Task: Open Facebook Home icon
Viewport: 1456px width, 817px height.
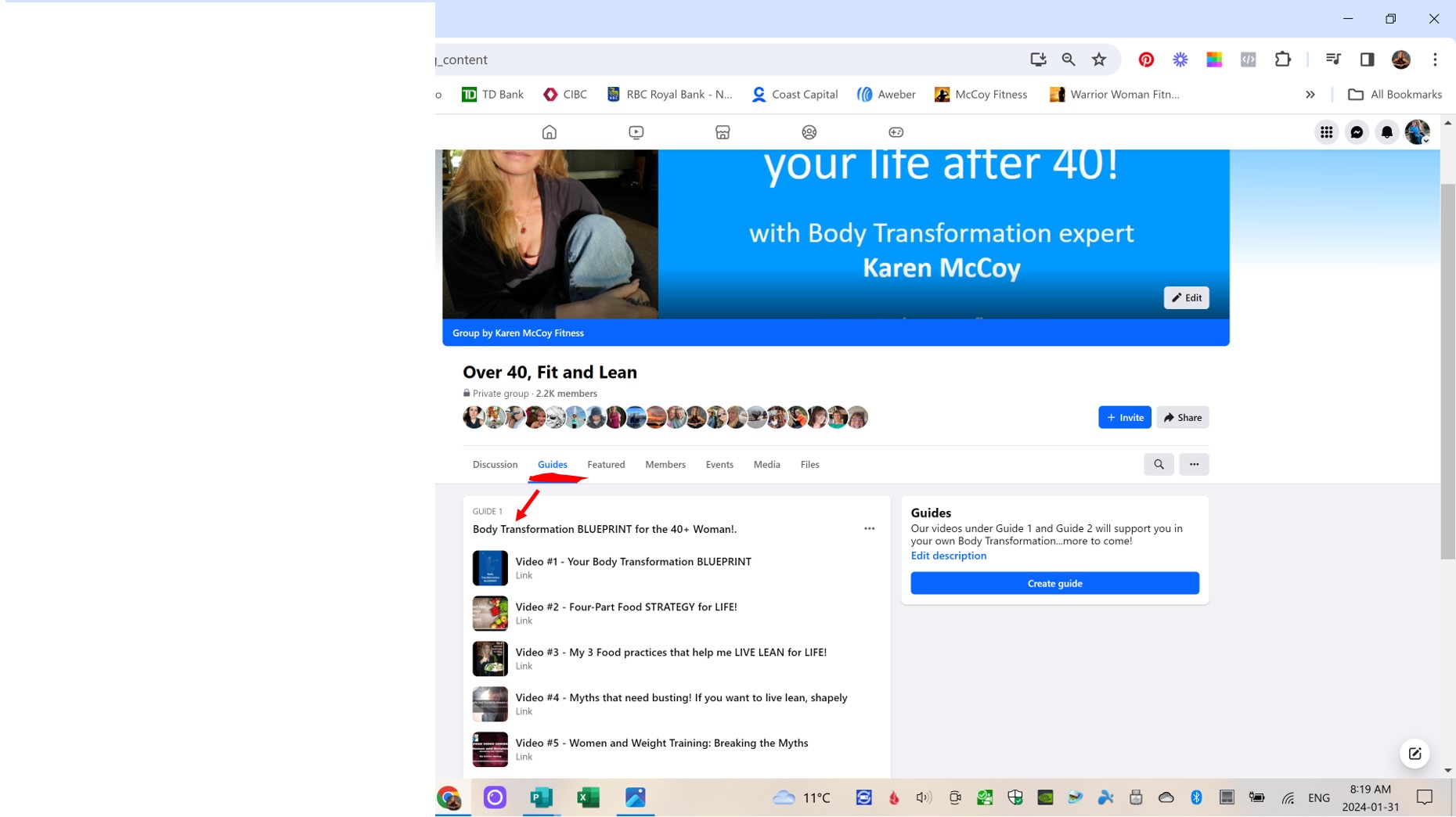Action: click(x=550, y=132)
